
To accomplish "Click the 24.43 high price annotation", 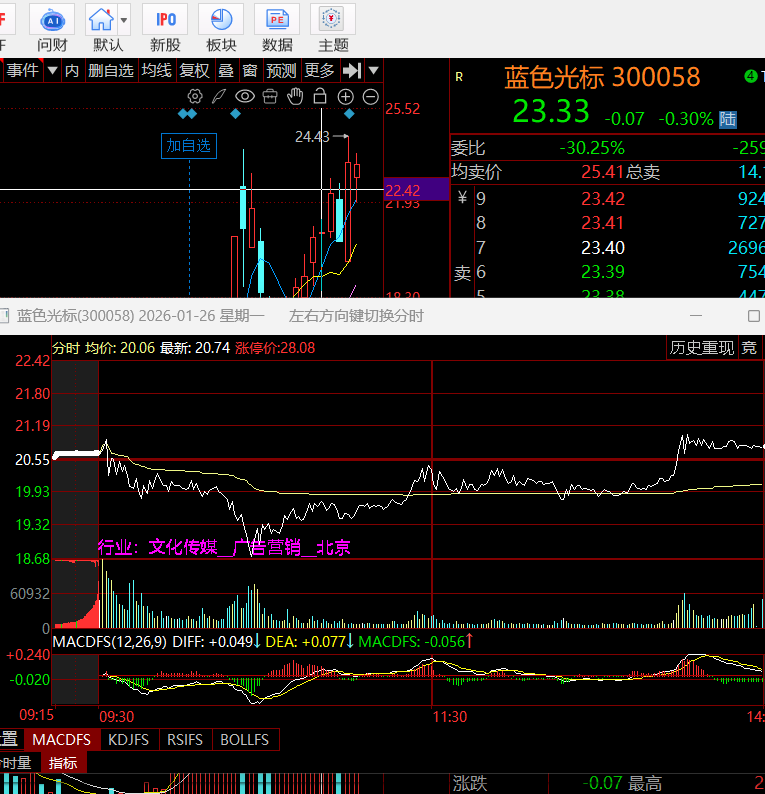I will click(312, 137).
